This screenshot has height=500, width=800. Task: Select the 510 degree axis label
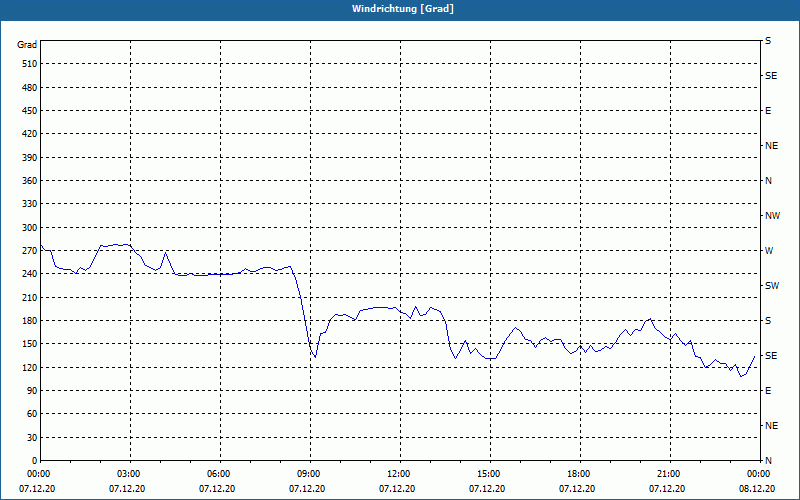tap(30, 64)
